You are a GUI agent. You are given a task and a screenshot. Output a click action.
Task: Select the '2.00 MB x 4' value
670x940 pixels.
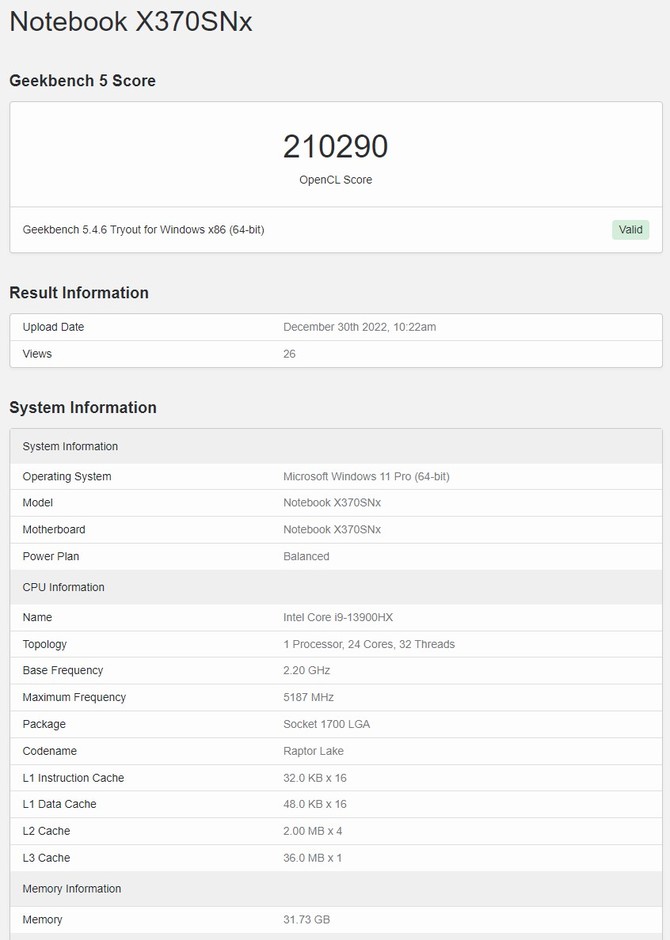tap(313, 831)
